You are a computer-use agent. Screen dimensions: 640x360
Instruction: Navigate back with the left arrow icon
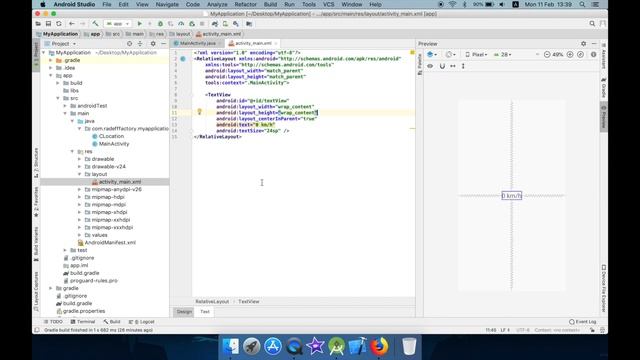click(71, 24)
